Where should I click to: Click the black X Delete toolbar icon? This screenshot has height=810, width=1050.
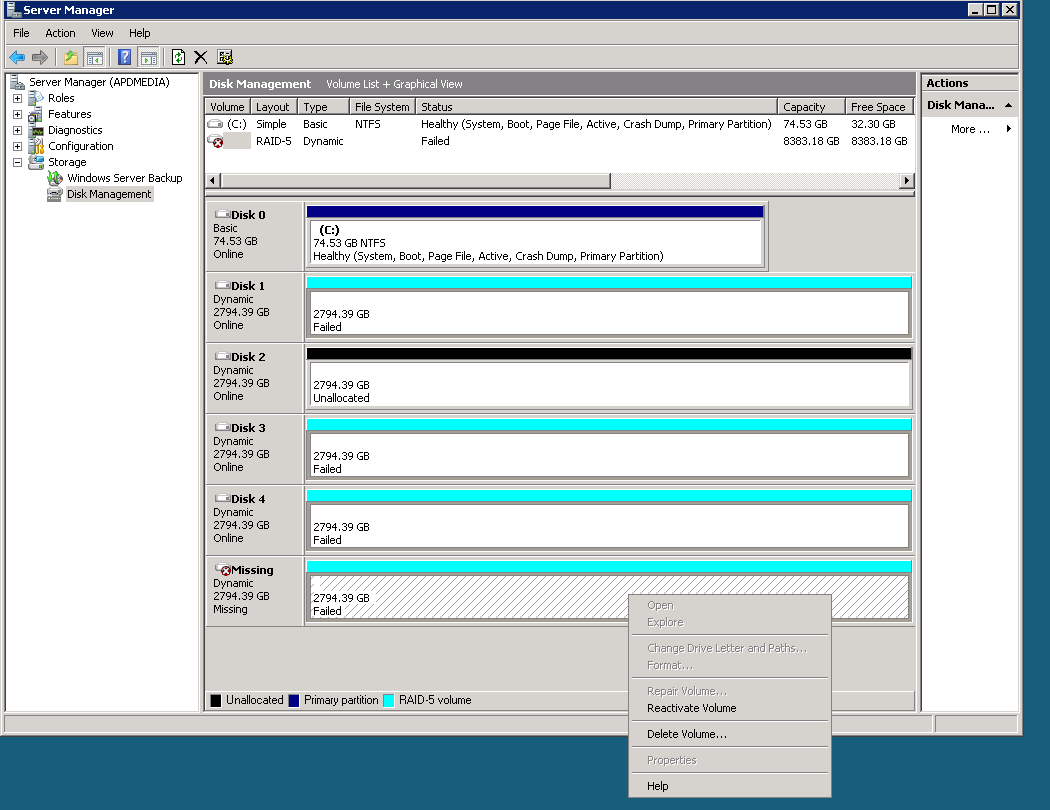point(201,58)
